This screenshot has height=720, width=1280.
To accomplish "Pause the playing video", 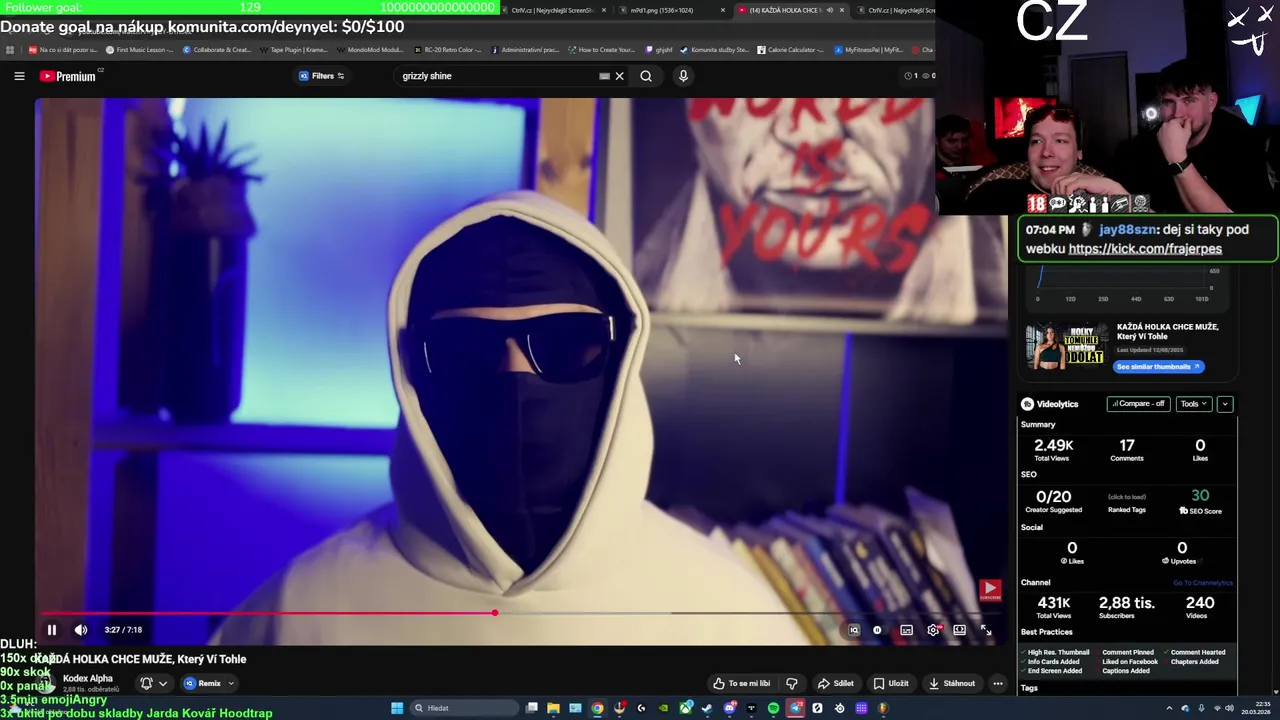I will coord(52,630).
